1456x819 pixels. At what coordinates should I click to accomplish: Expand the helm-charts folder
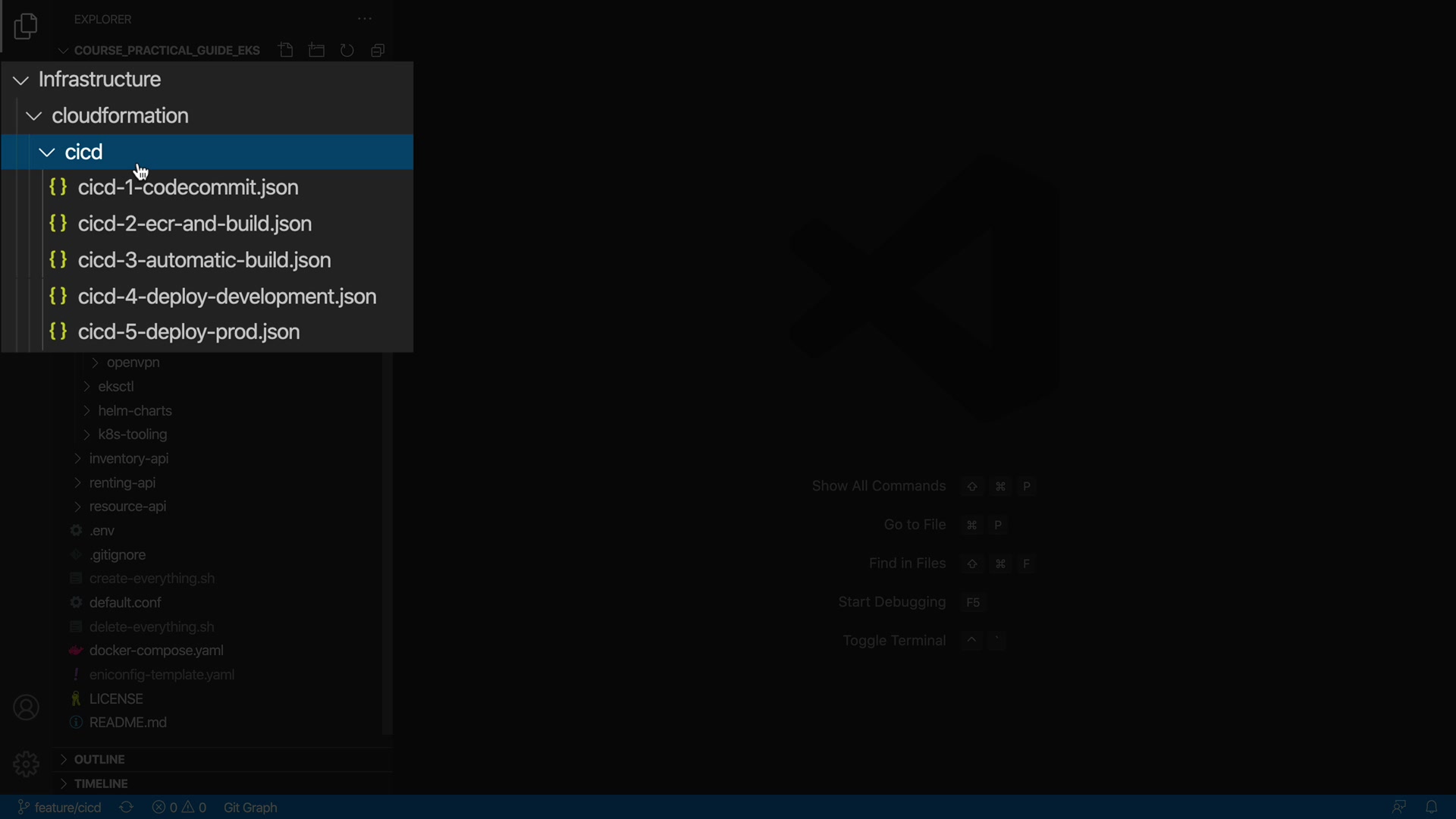pyautogui.click(x=135, y=411)
